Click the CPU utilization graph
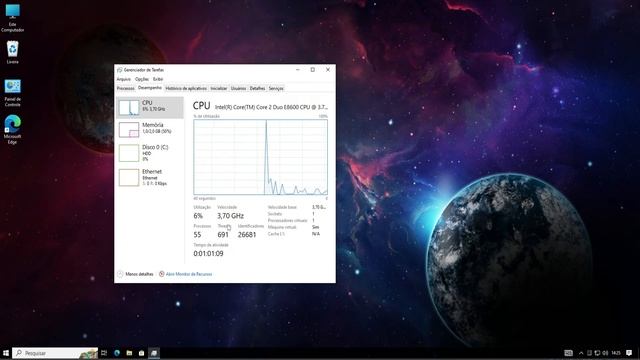 pyautogui.click(x=260, y=157)
